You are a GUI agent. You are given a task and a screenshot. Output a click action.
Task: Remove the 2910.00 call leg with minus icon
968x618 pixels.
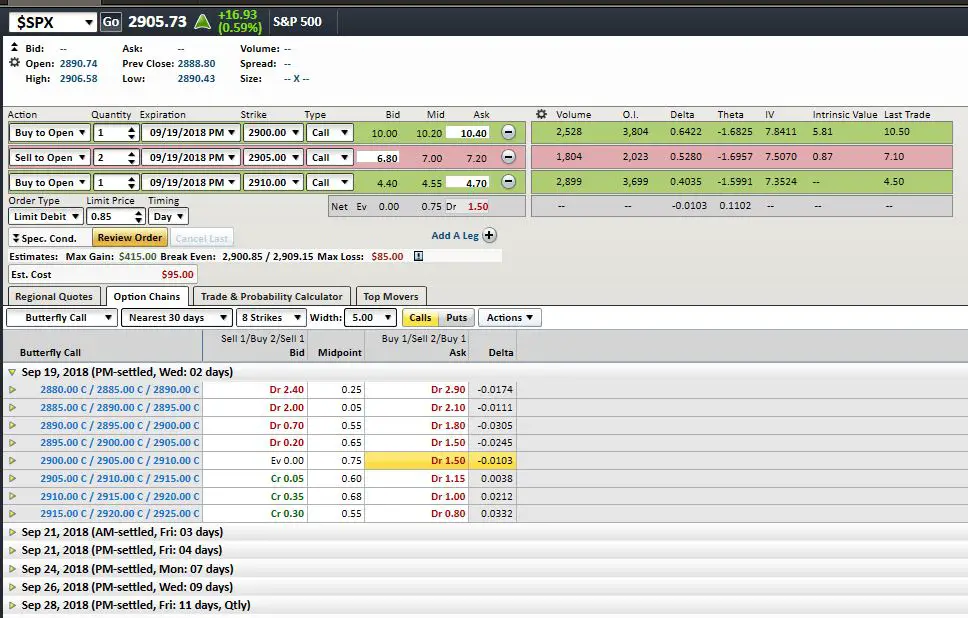click(x=508, y=182)
